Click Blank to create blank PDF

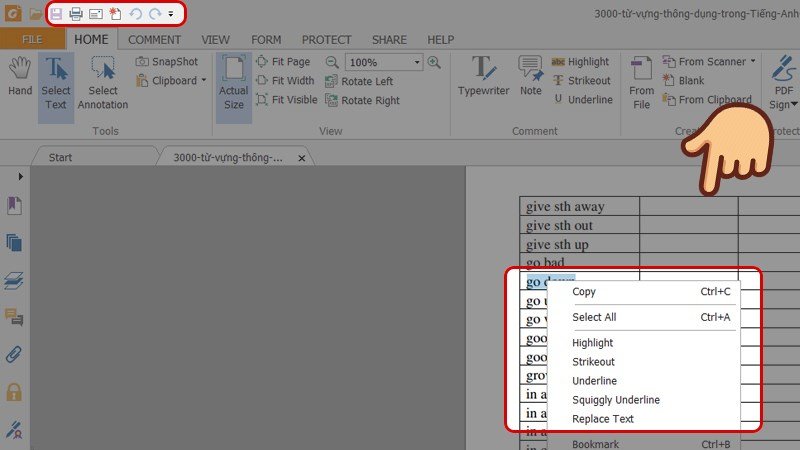pyautogui.click(x=683, y=81)
